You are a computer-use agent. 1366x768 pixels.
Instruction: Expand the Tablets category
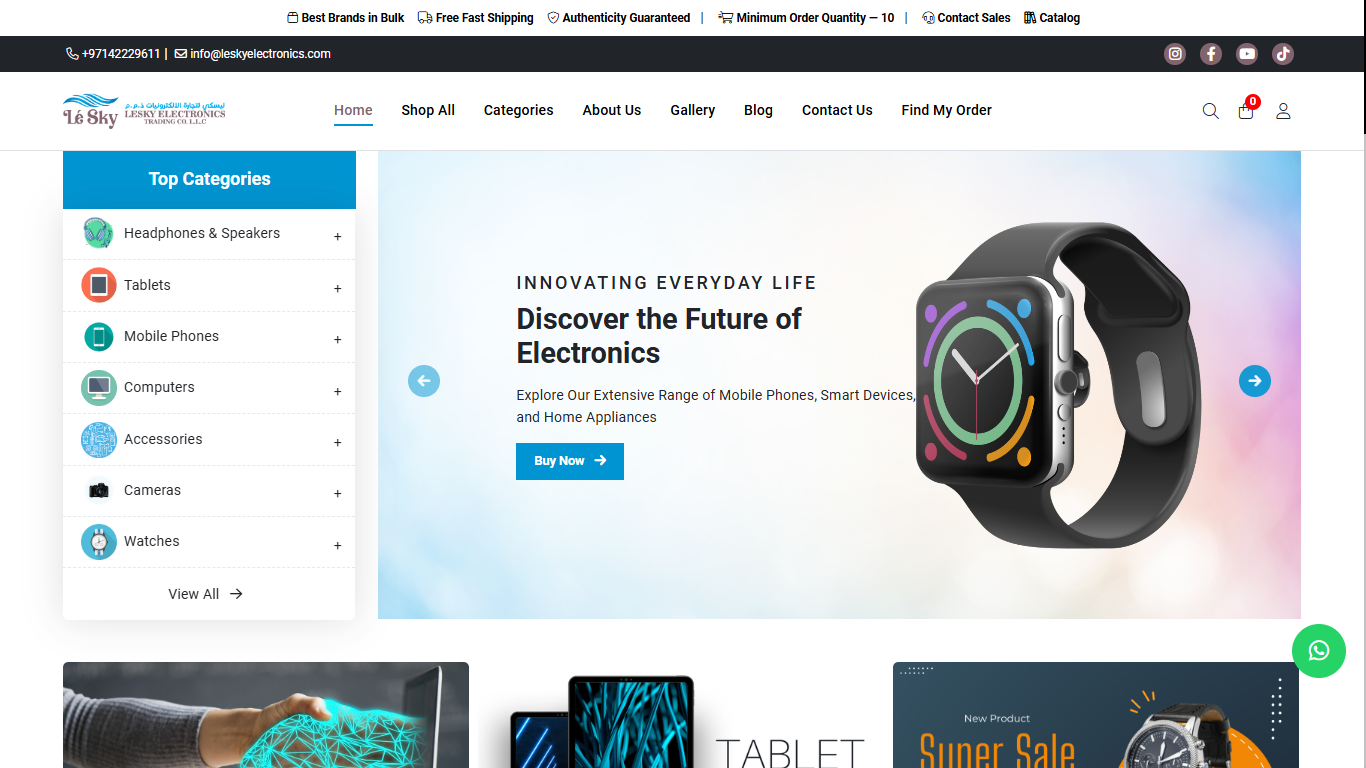338,288
